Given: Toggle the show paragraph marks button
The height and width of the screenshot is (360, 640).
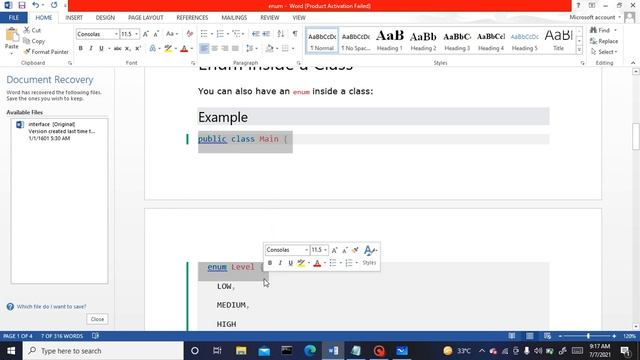Looking at the screenshot, I should click(x=295, y=34).
